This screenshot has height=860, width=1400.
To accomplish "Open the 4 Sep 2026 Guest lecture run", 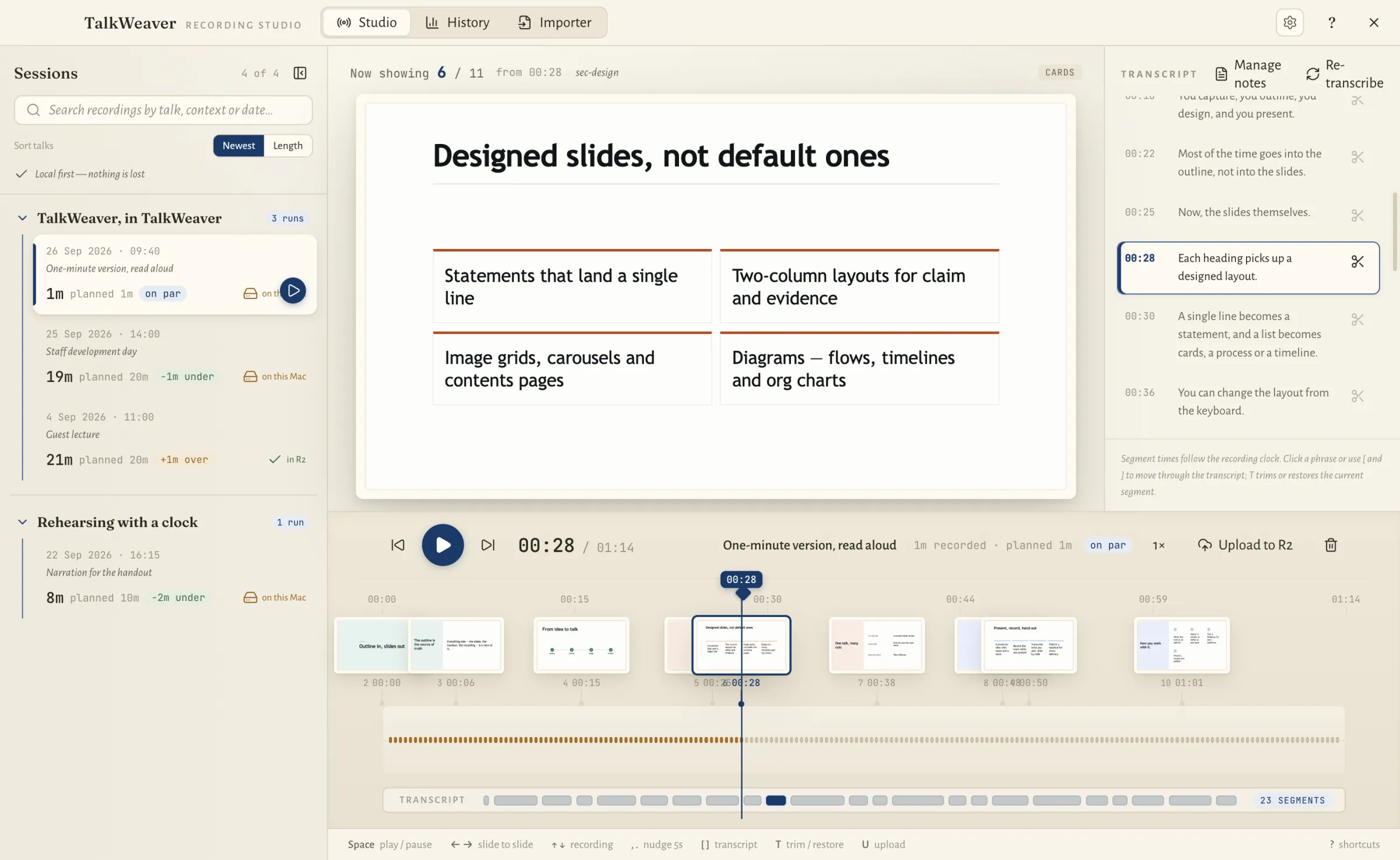I will point(175,438).
